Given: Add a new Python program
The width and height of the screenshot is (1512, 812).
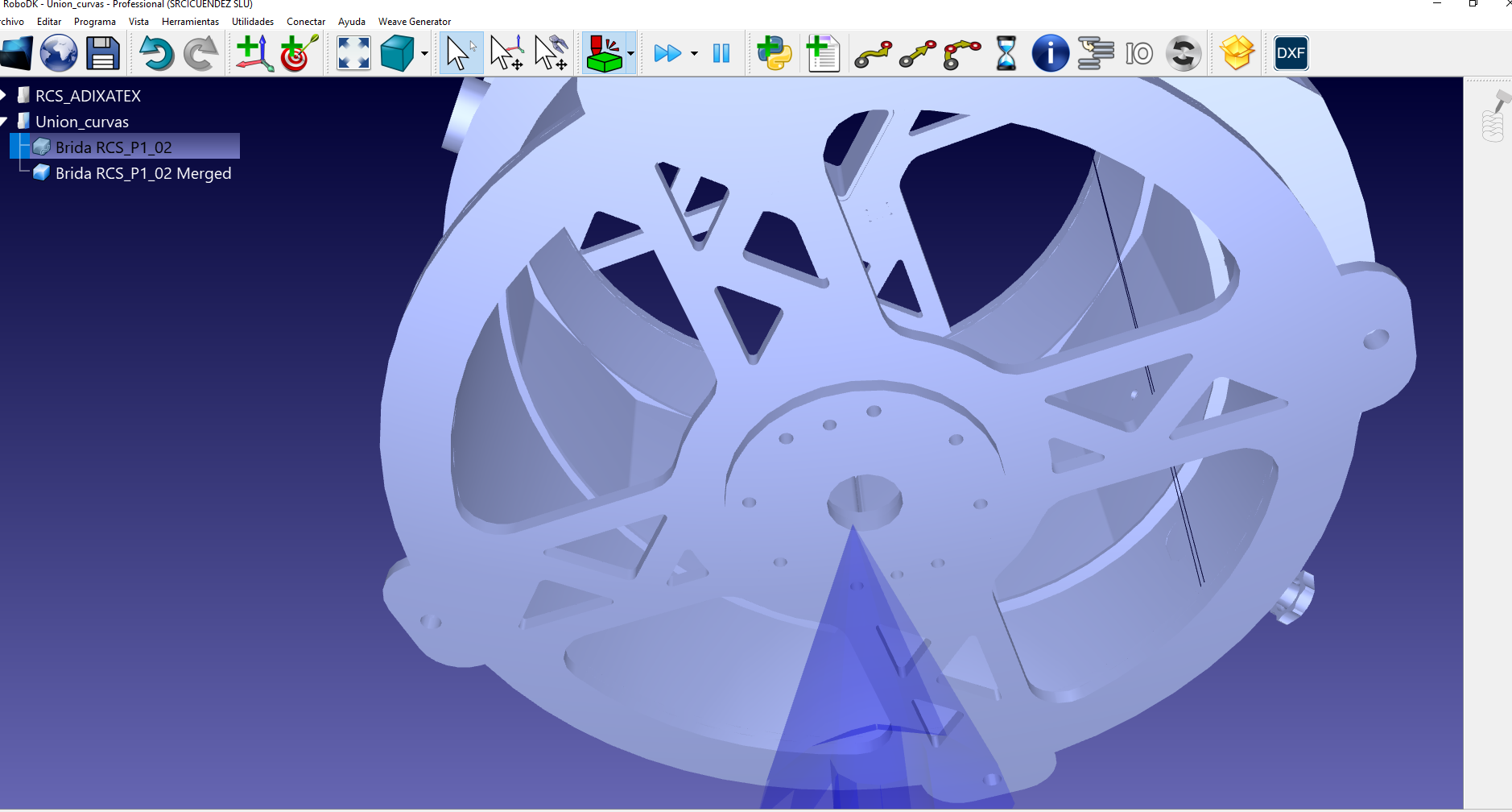Looking at the screenshot, I should (x=774, y=54).
